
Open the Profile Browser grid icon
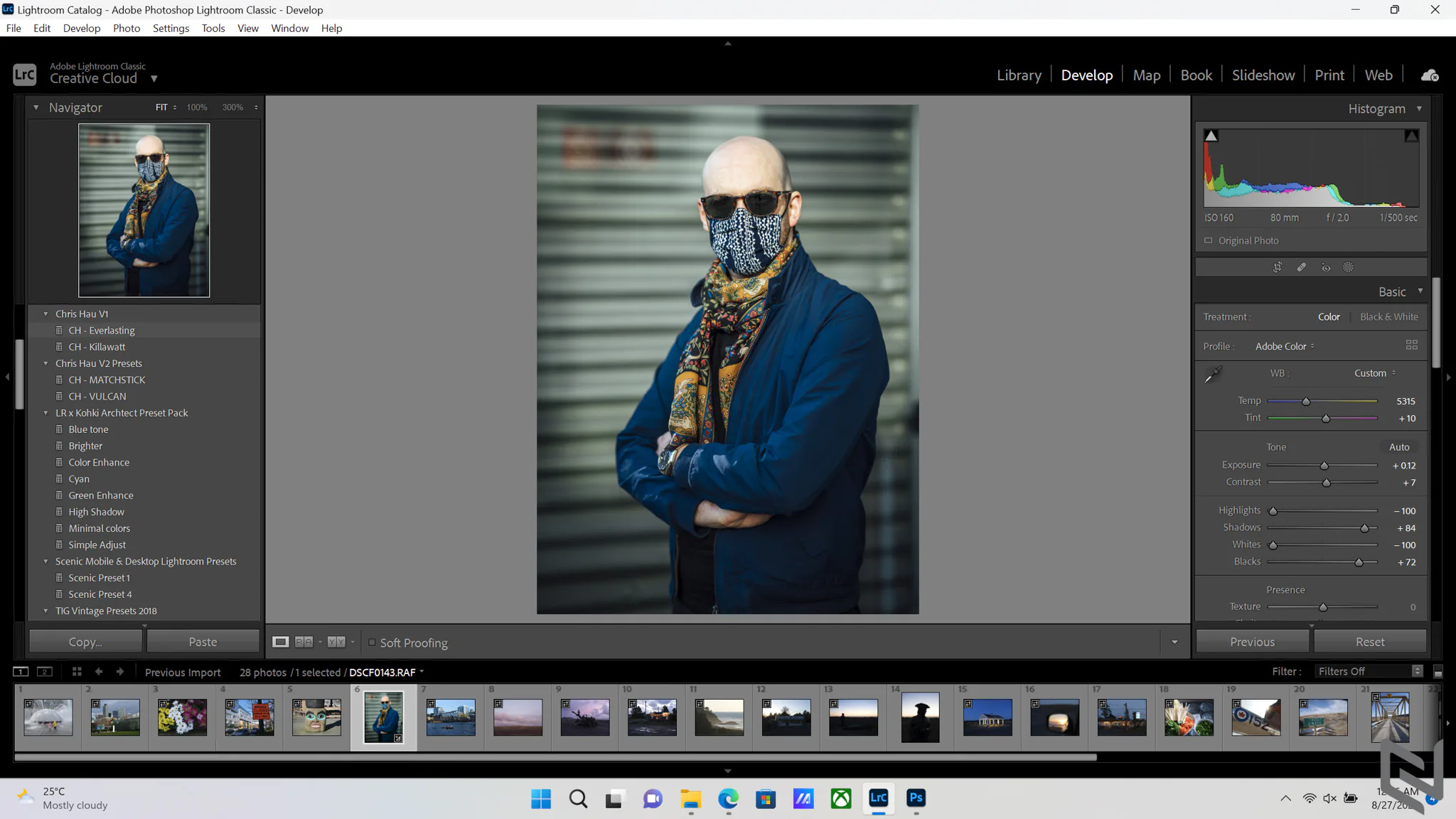[1411, 345]
